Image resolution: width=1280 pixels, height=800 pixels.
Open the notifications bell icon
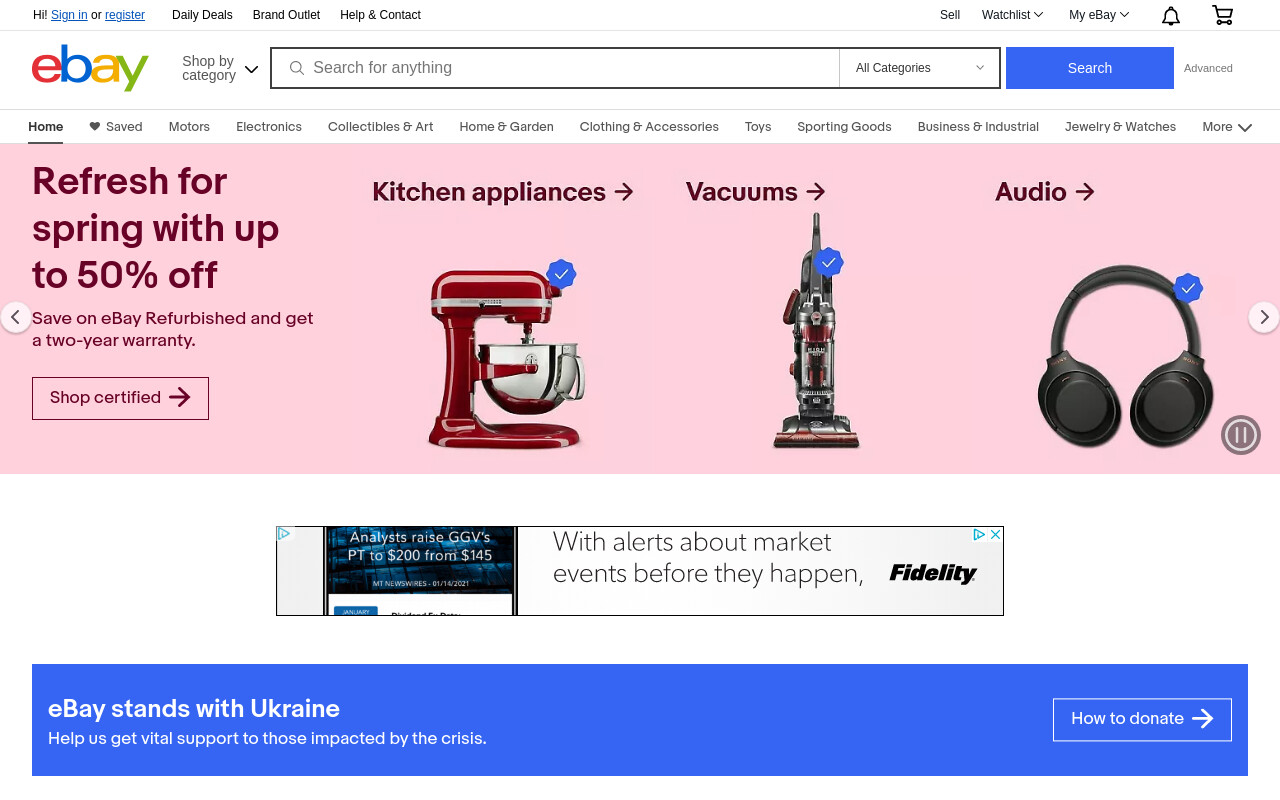1171,15
